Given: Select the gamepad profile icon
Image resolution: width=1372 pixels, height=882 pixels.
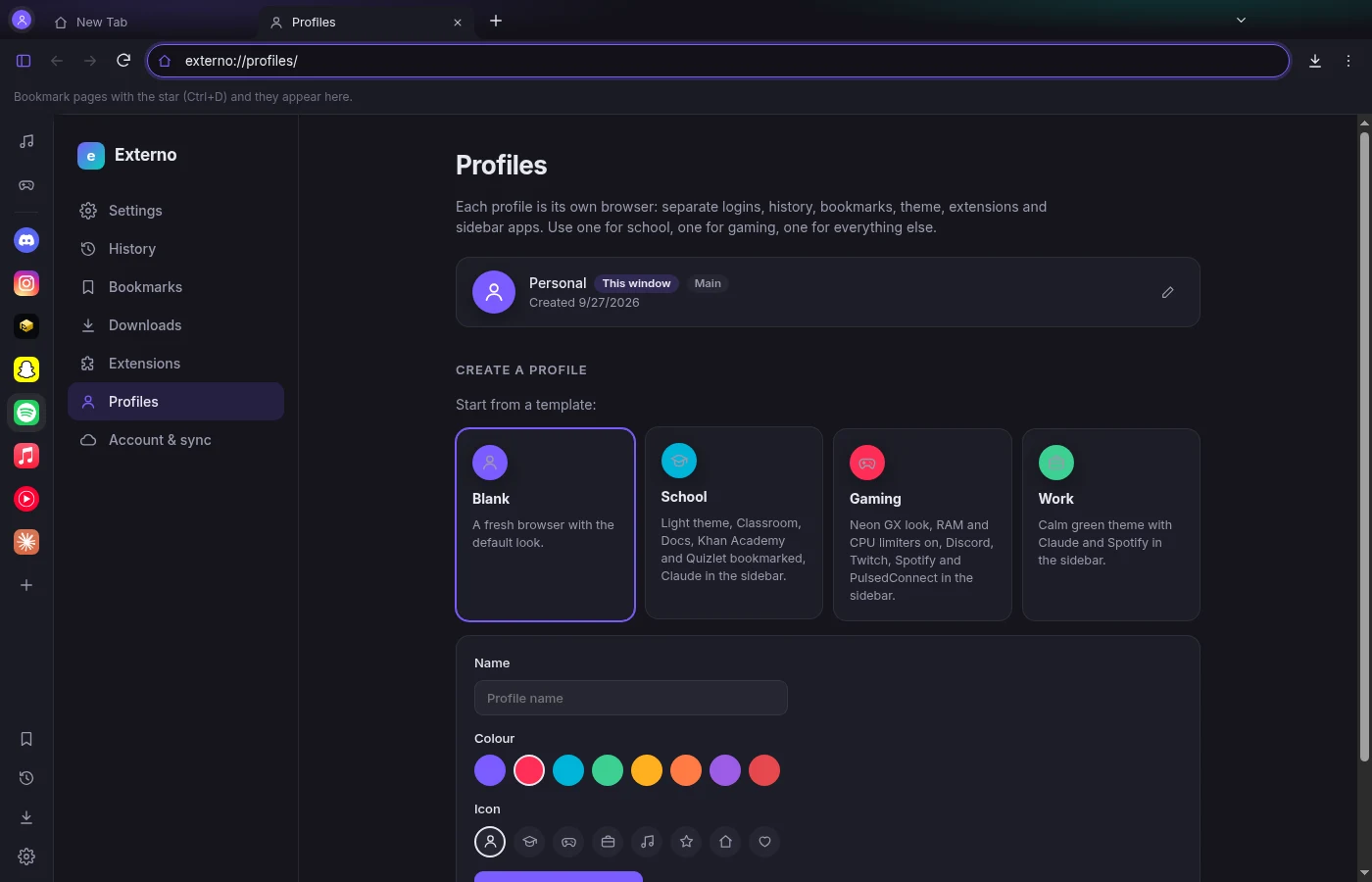Looking at the screenshot, I should point(568,842).
